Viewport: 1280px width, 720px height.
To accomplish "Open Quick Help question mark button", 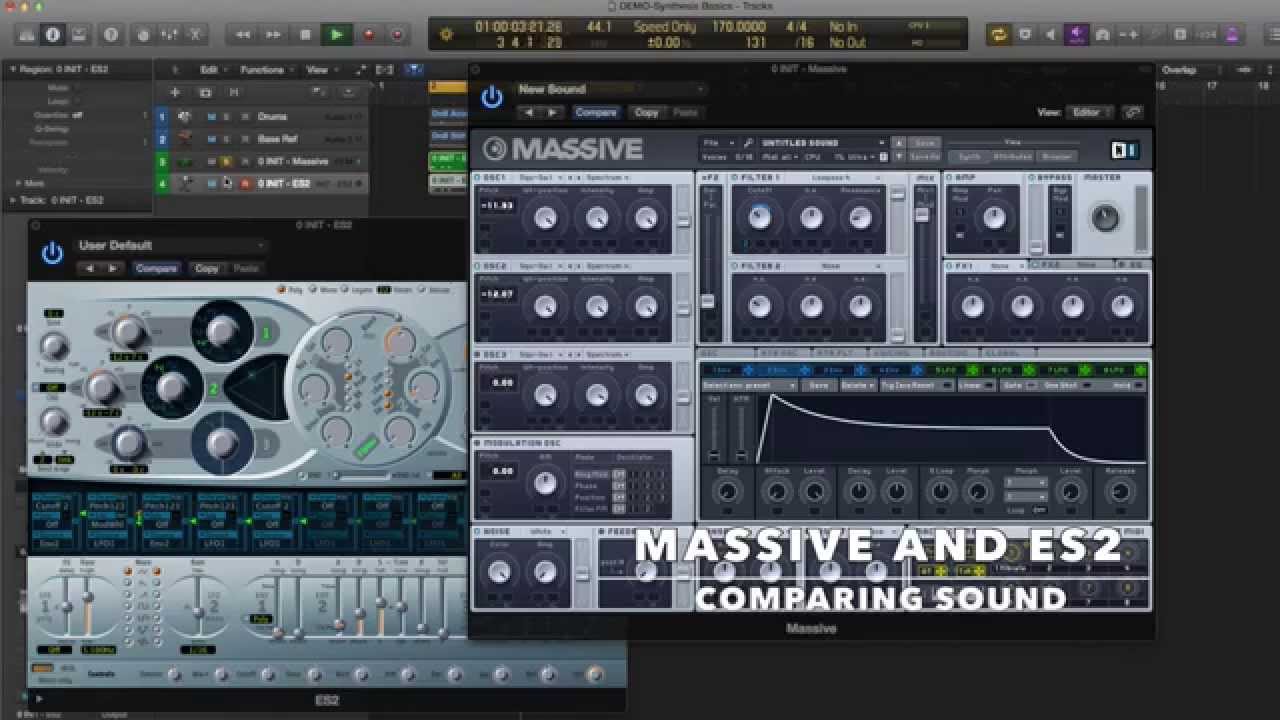I will coord(111,34).
